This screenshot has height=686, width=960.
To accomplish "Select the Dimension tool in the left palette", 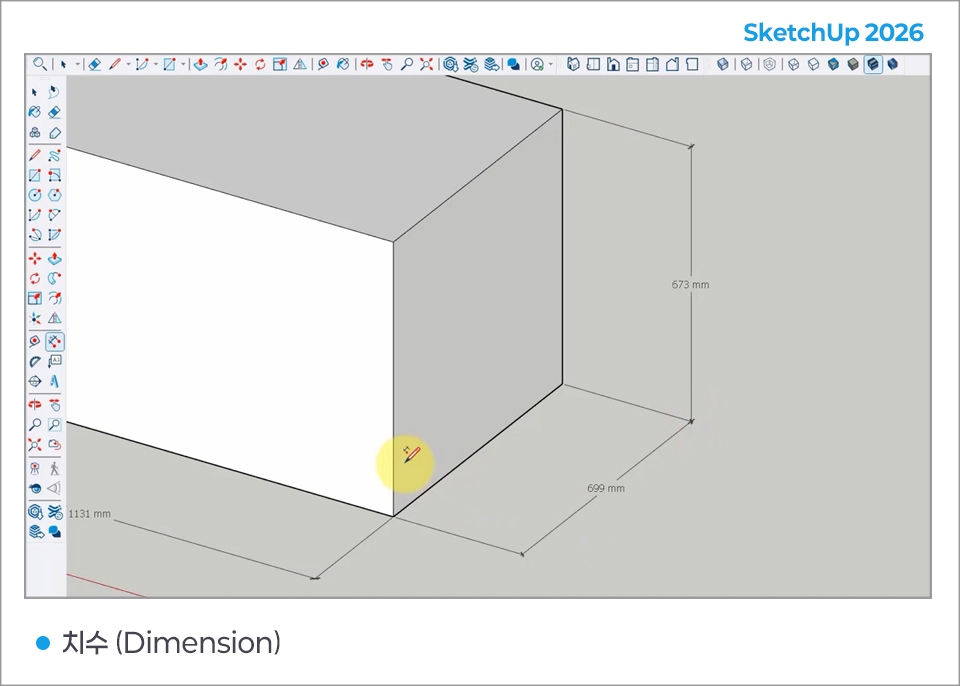I will coord(54,341).
